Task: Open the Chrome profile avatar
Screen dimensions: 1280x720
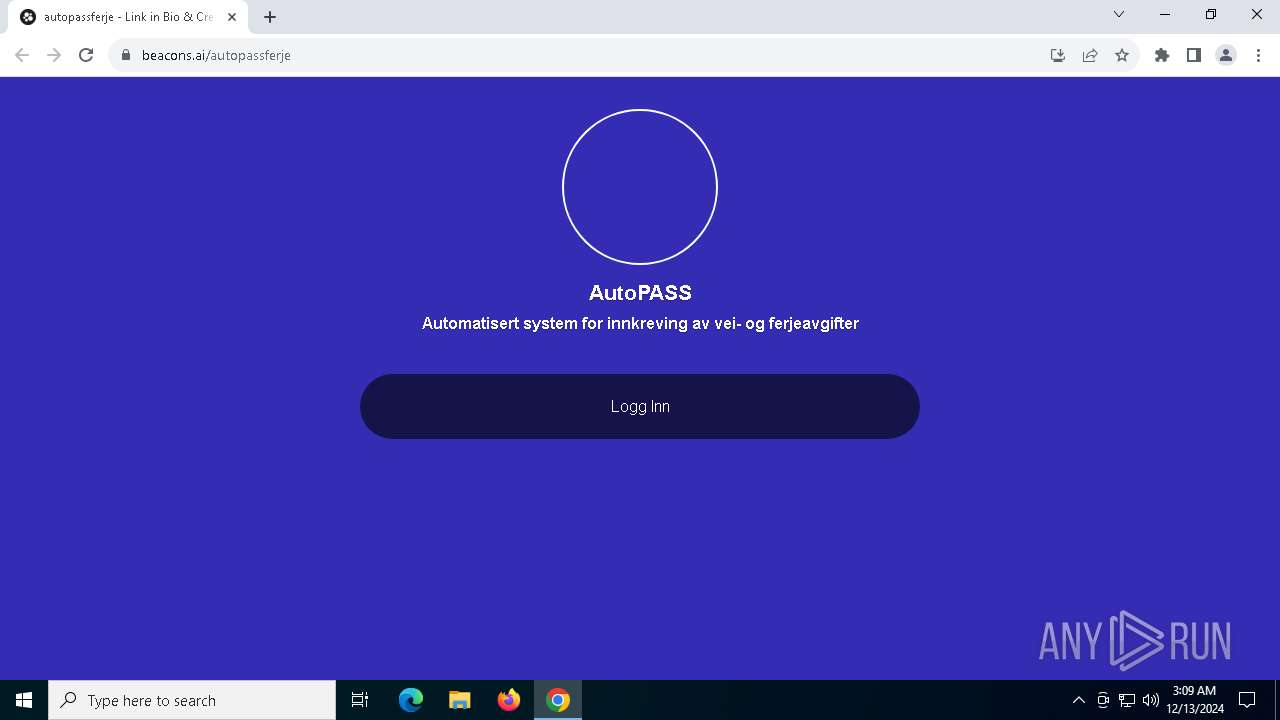Action: [1226, 55]
